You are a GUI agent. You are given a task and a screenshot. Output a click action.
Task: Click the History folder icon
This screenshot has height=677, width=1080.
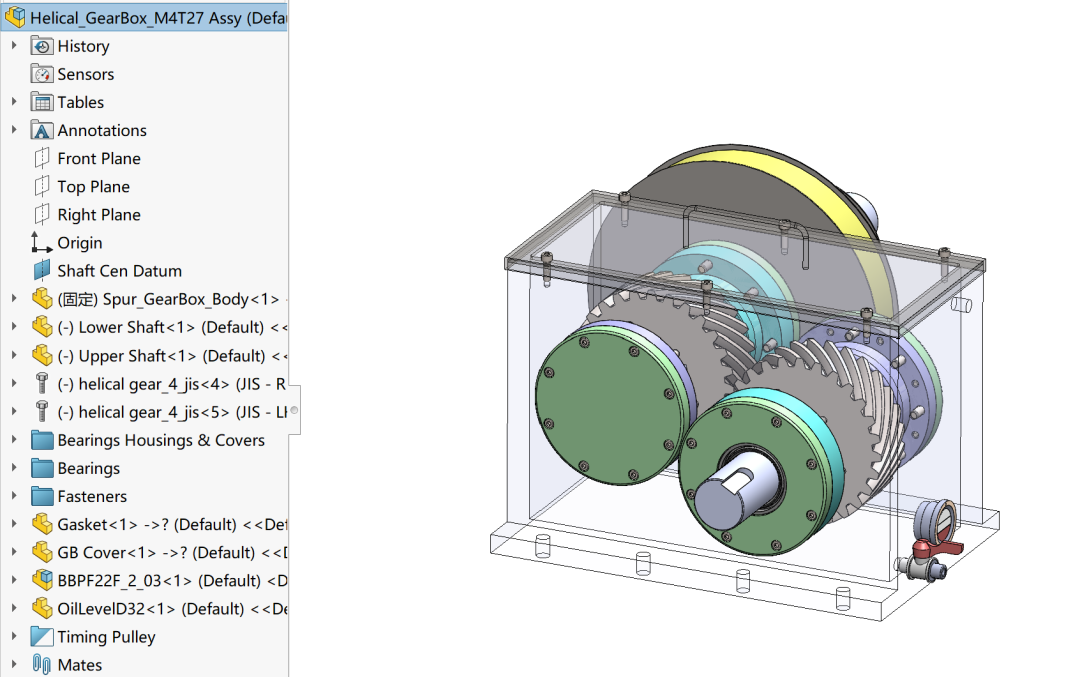(x=41, y=46)
